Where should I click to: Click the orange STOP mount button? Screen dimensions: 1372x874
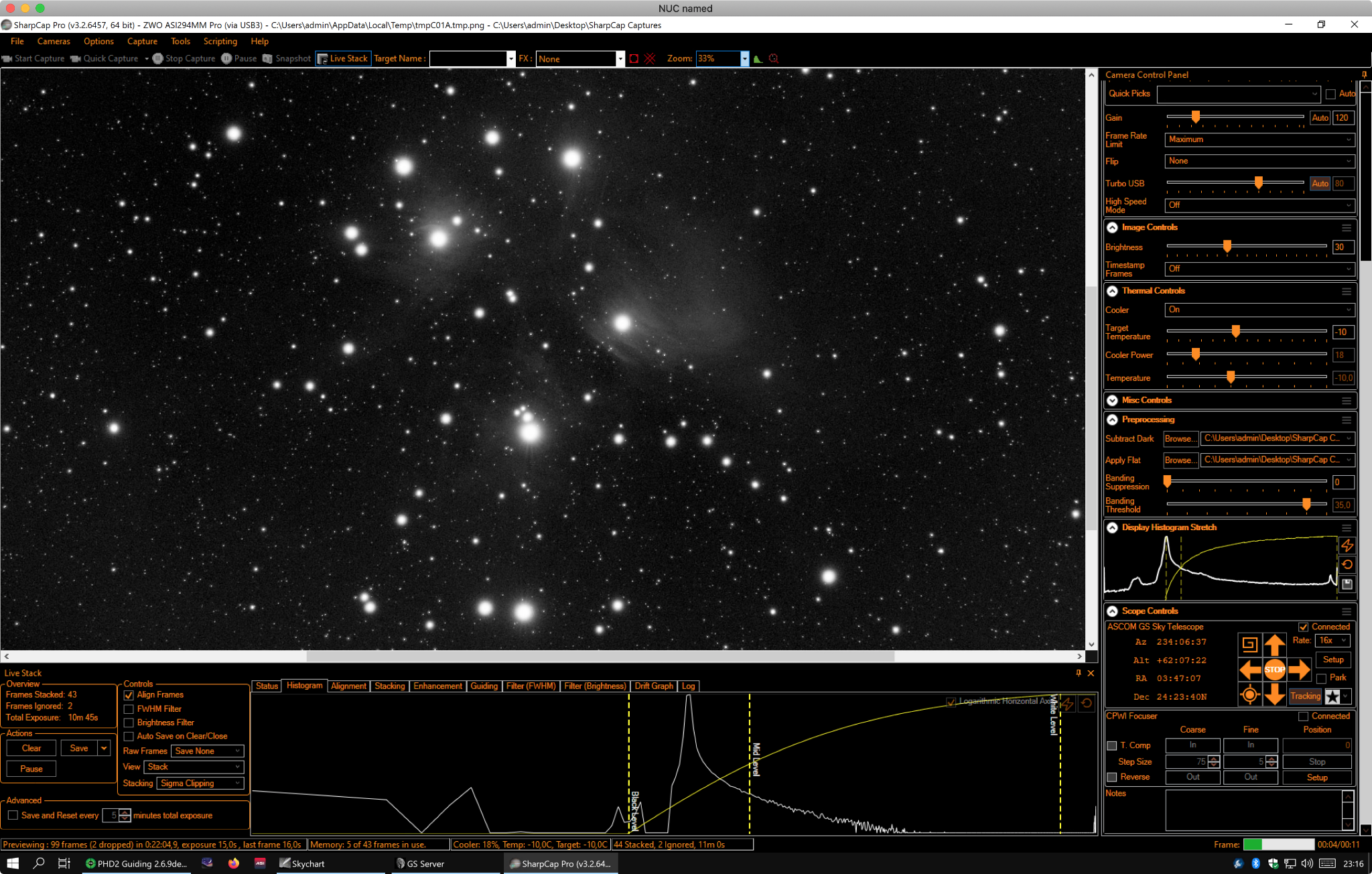1274,669
